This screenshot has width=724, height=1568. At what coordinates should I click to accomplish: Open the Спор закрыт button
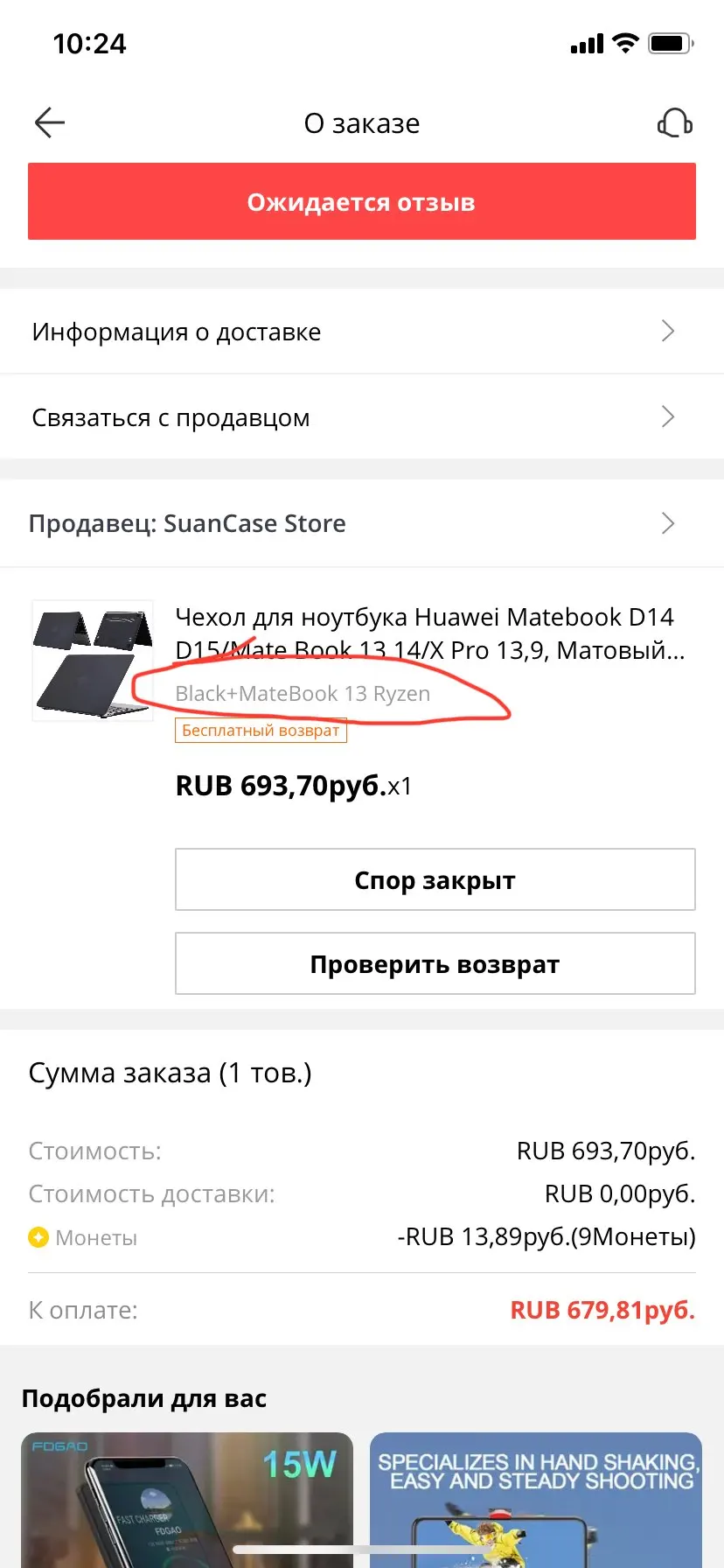[435, 879]
